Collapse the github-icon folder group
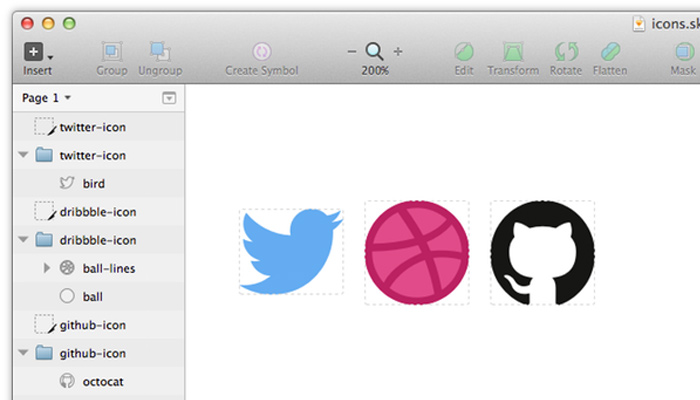Viewport: 700px width, 400px height. 24,353
